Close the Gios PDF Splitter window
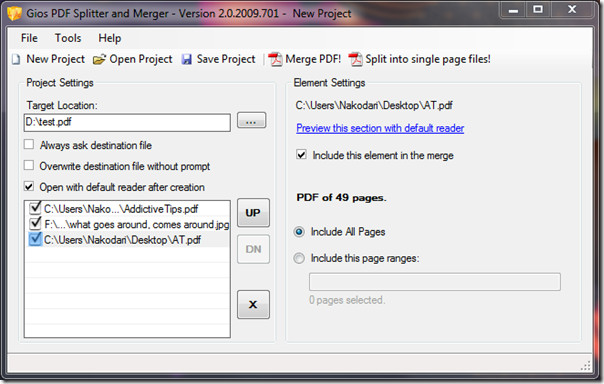This screenshot has width=604, height=384. coord(572,10)
